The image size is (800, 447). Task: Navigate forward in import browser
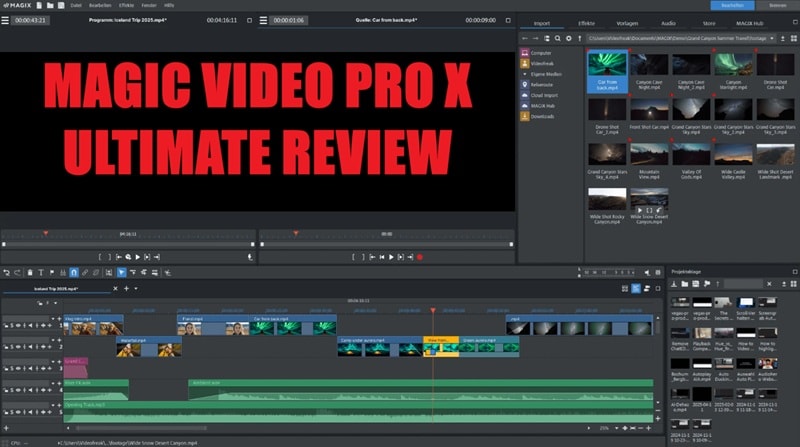click(x=535, y=38)
